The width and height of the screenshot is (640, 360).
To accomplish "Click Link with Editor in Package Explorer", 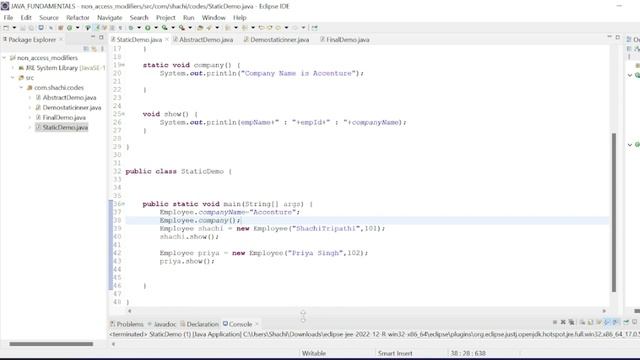I will point(94,49).
